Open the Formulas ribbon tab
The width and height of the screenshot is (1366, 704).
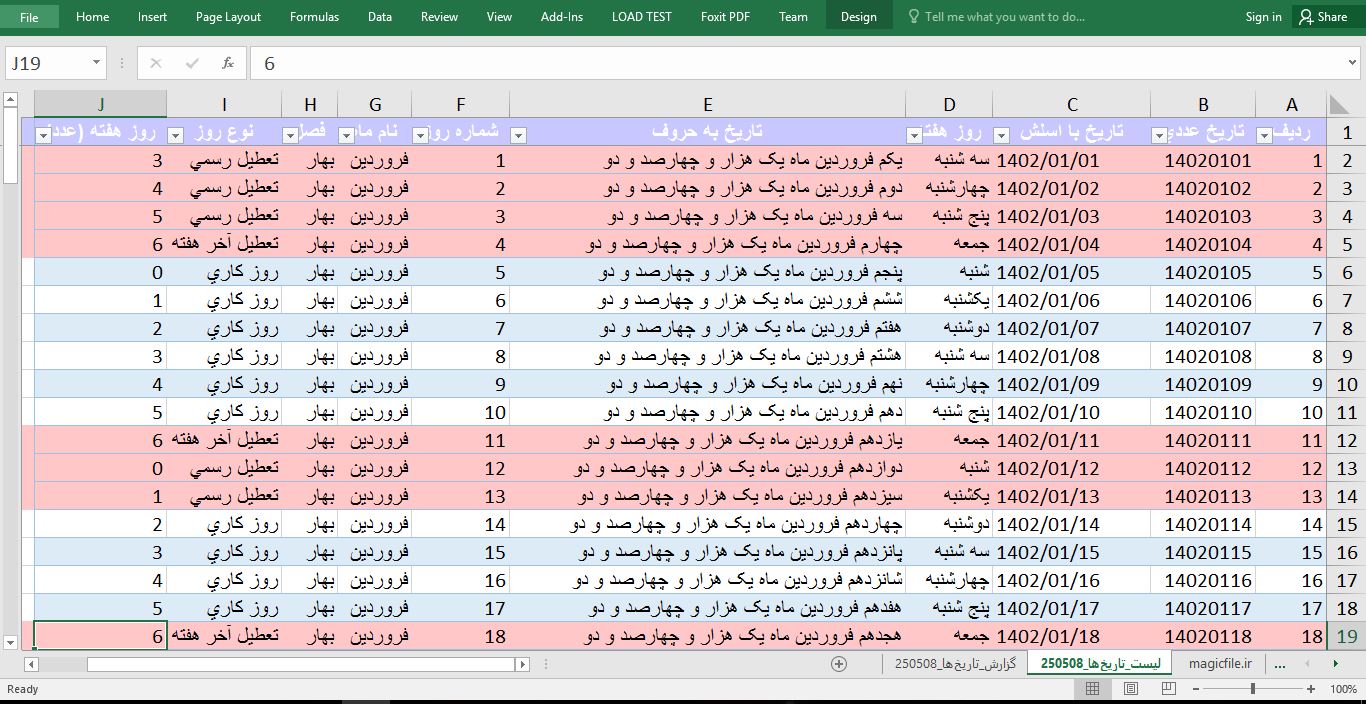(314, 17)
